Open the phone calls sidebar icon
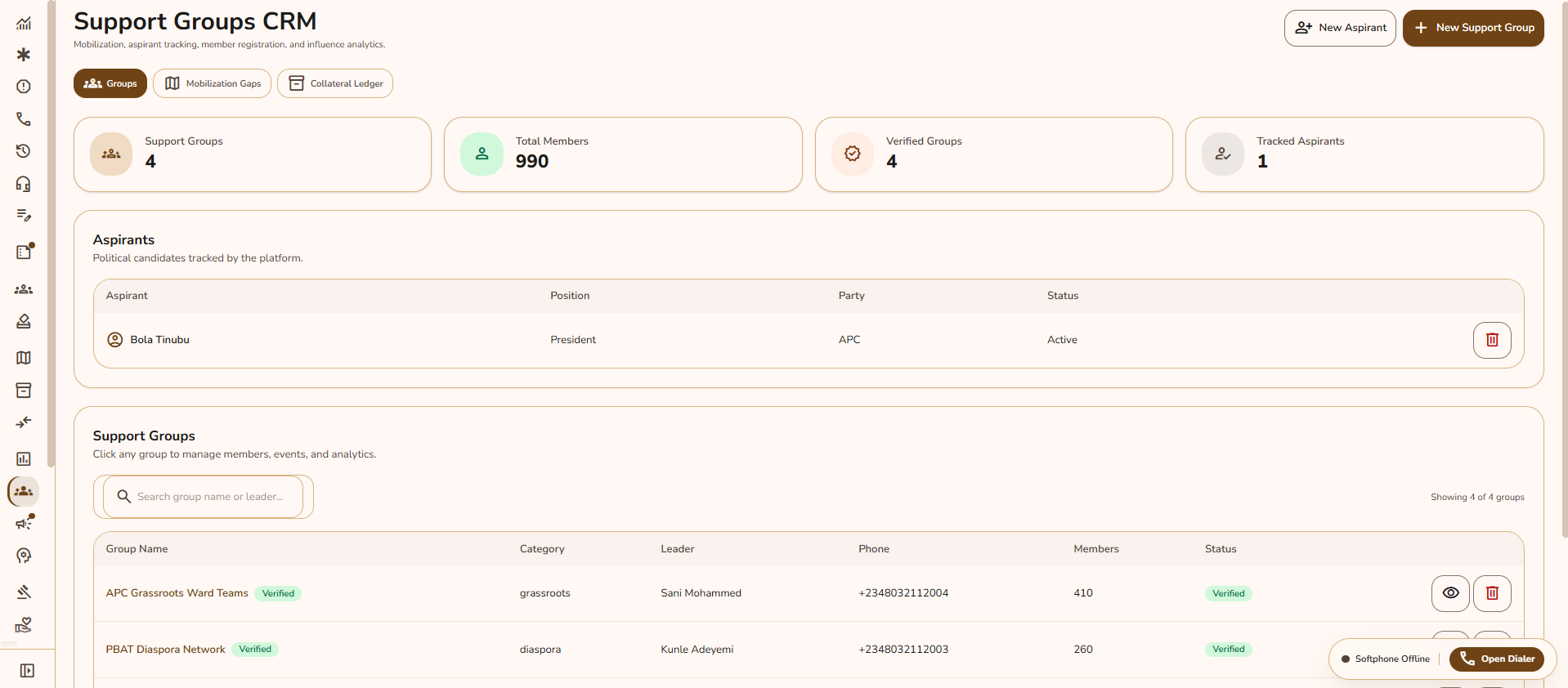The width and height of the screenshot is (1568, 688). [x=24, y=119]
